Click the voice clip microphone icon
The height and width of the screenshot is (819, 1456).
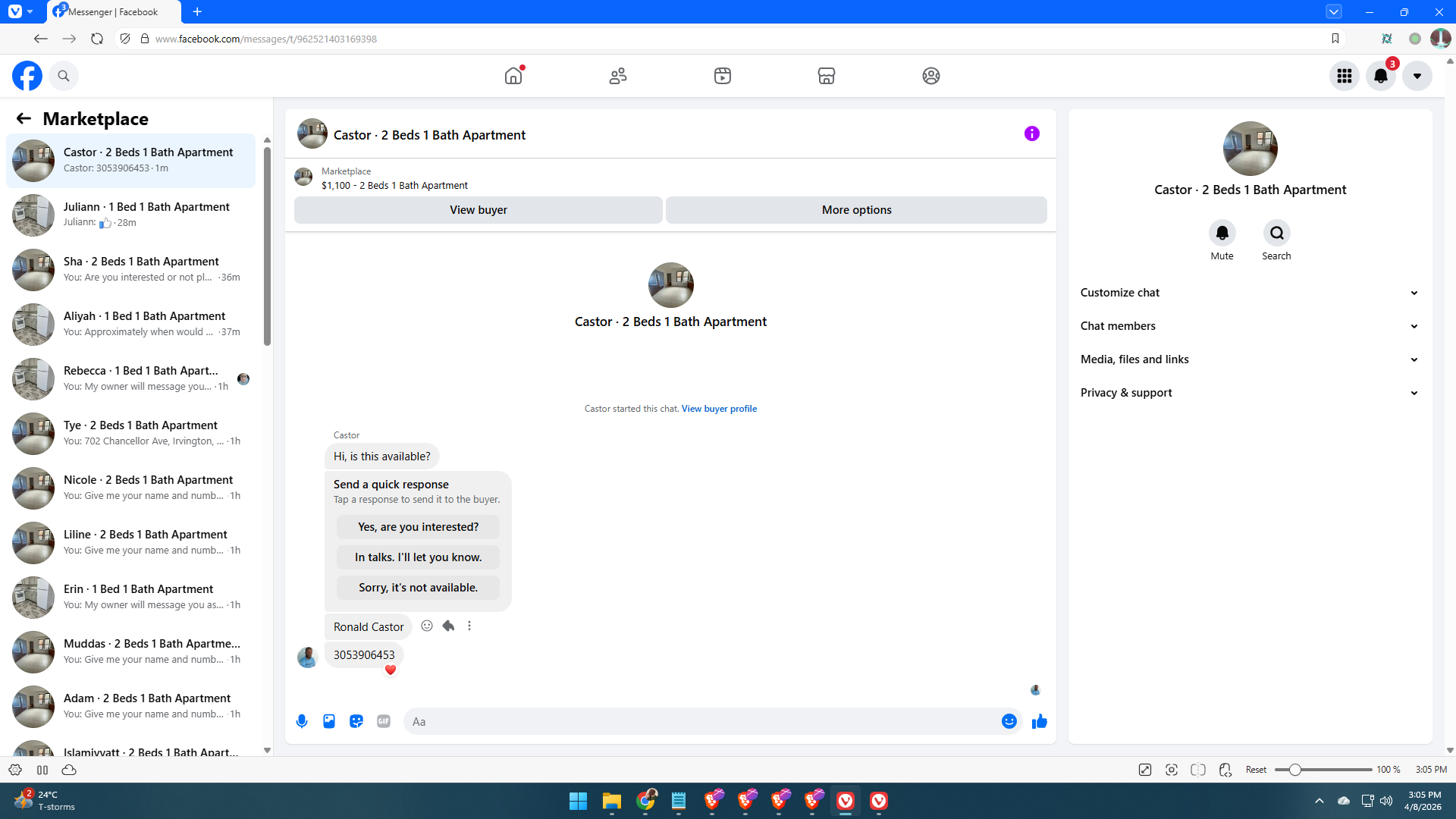302,721
